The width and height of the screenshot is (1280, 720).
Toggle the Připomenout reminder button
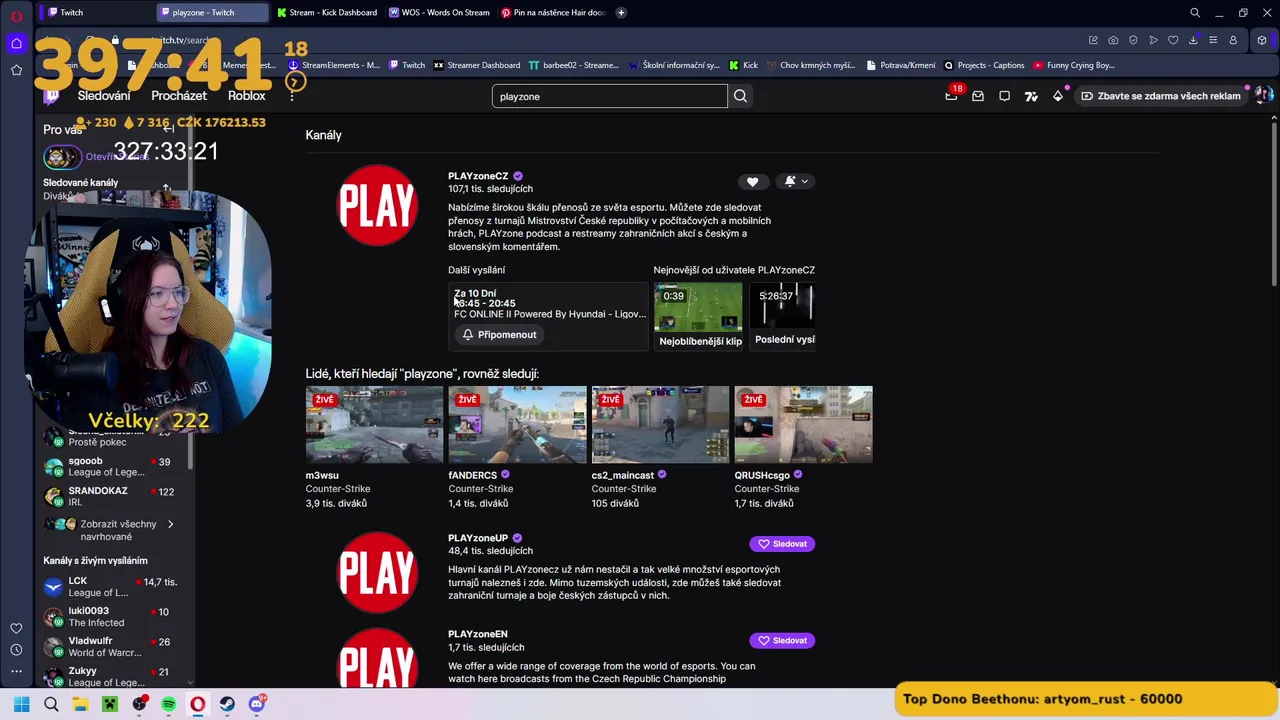point(499,334)
